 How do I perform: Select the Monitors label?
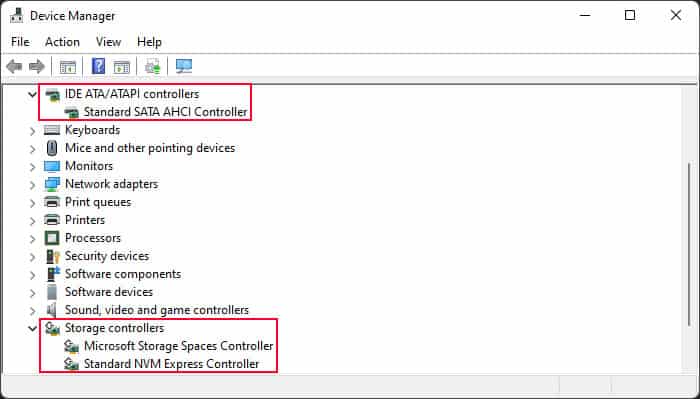pos(89,166)
